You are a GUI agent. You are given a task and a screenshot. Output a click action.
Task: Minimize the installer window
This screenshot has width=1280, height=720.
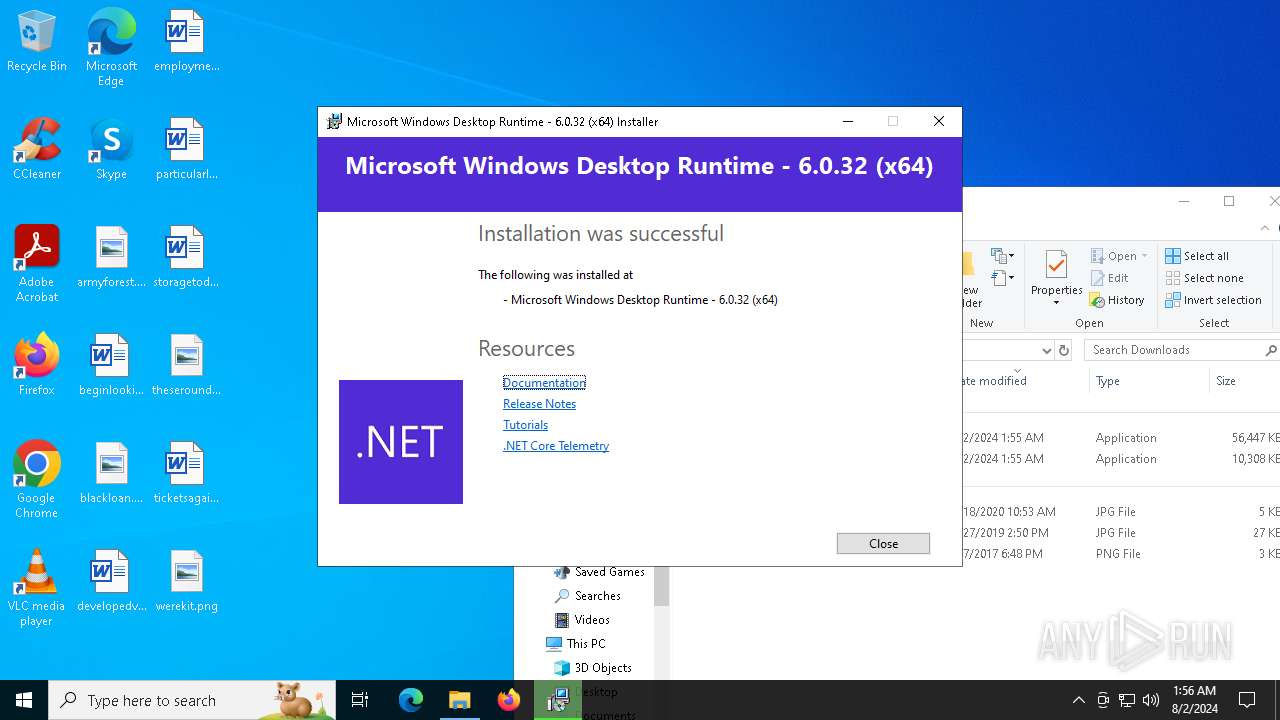pos(848,121)
